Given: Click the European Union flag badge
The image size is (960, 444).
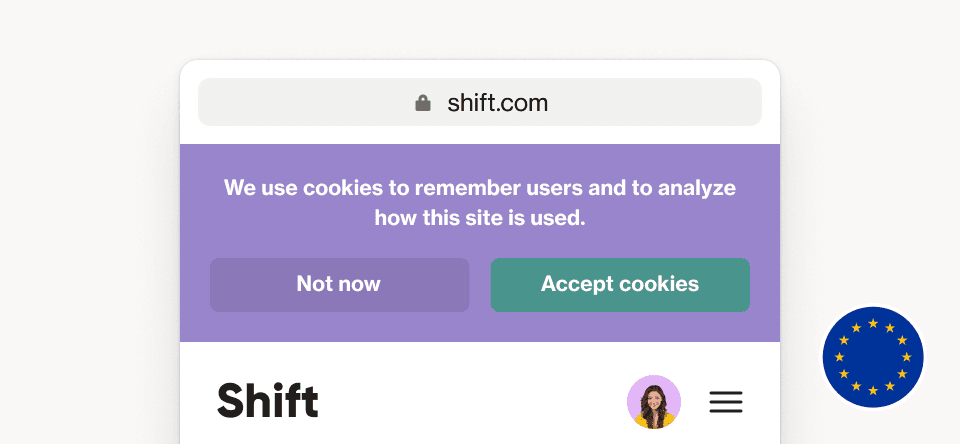Looking at the screenshot, I should 873,357.
